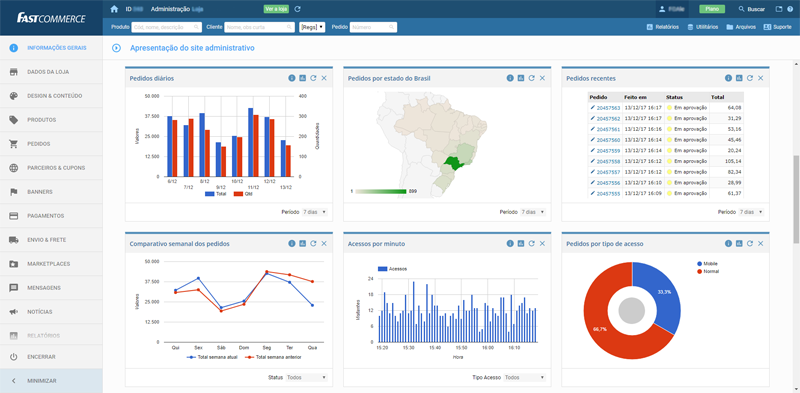Viewport: 800px width, 393px height.
Task: Open Envio & Frete in sidebar
Action: point(51,240)
